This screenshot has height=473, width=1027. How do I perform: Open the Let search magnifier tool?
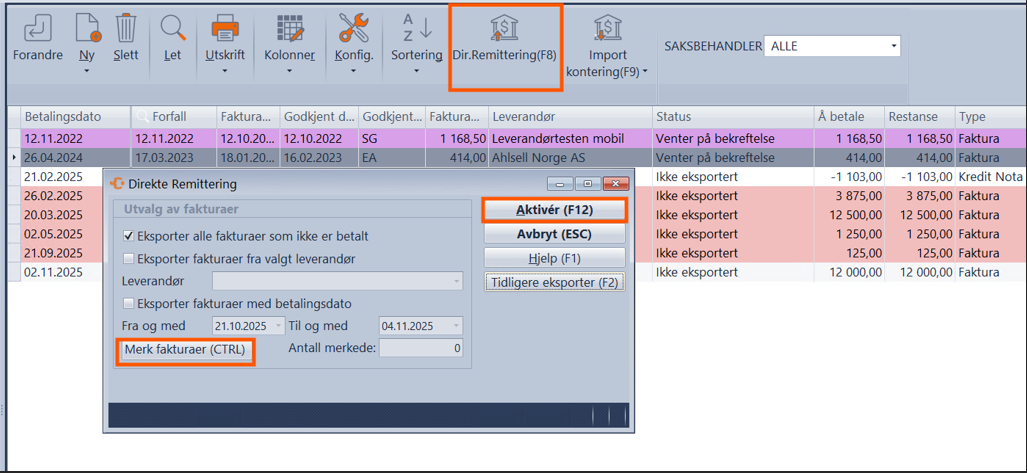pyautogui.click(x=173, y=28)
